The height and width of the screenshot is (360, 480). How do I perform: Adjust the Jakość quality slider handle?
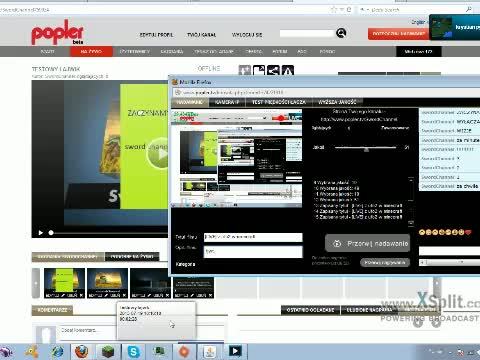(366, 149)
